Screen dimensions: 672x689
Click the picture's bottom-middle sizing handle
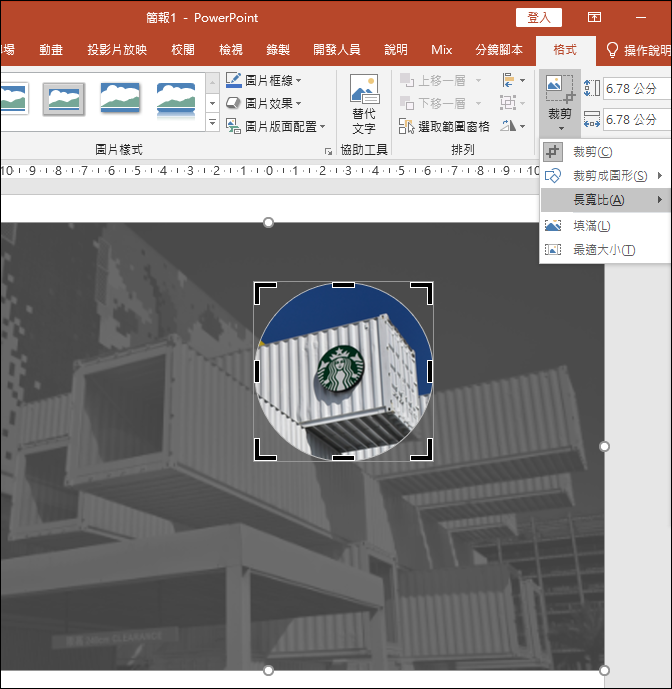[268, 670]
